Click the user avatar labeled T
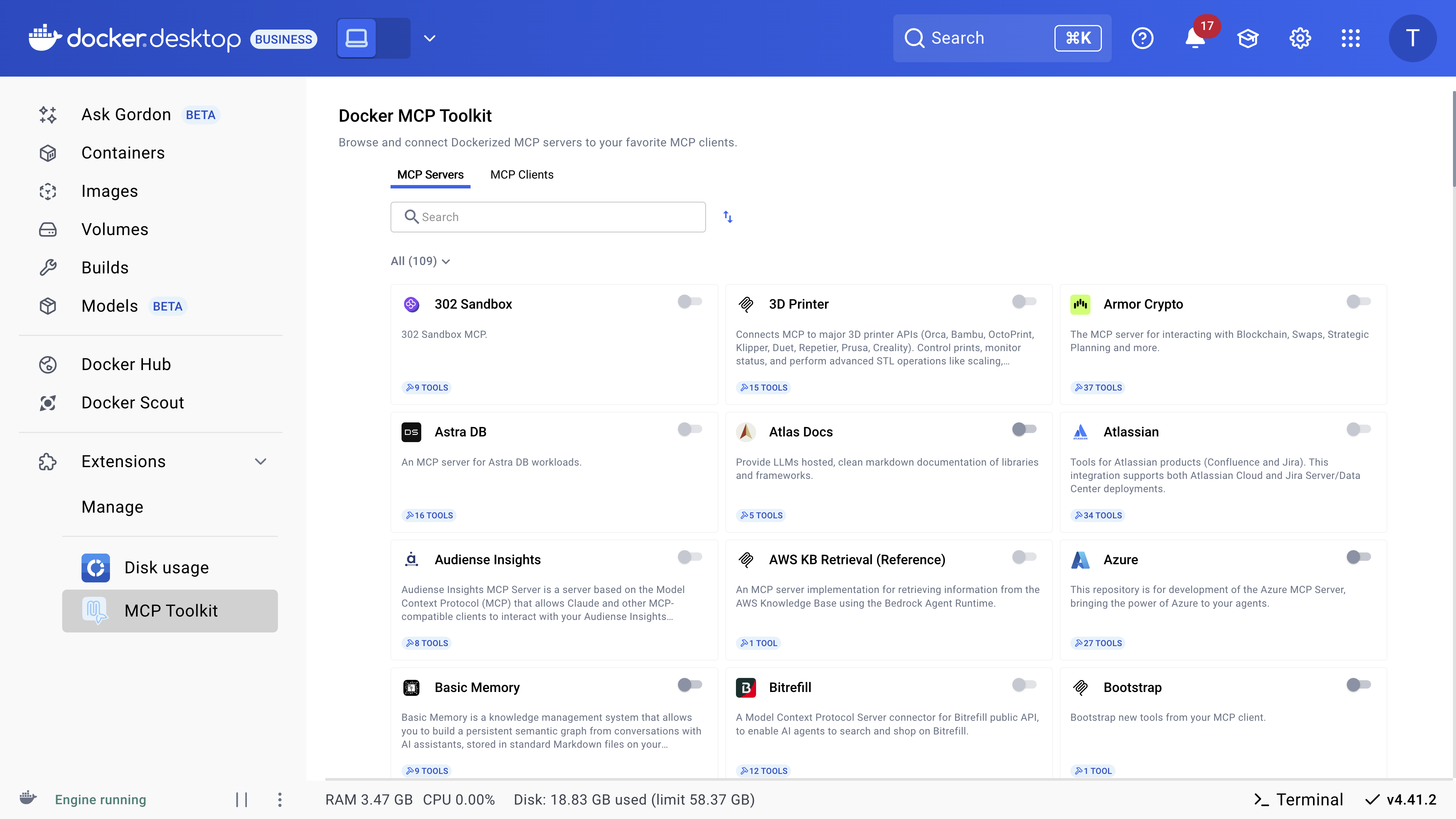Viewport: 1456px width, 819px height. click(x=1412, y=38)
